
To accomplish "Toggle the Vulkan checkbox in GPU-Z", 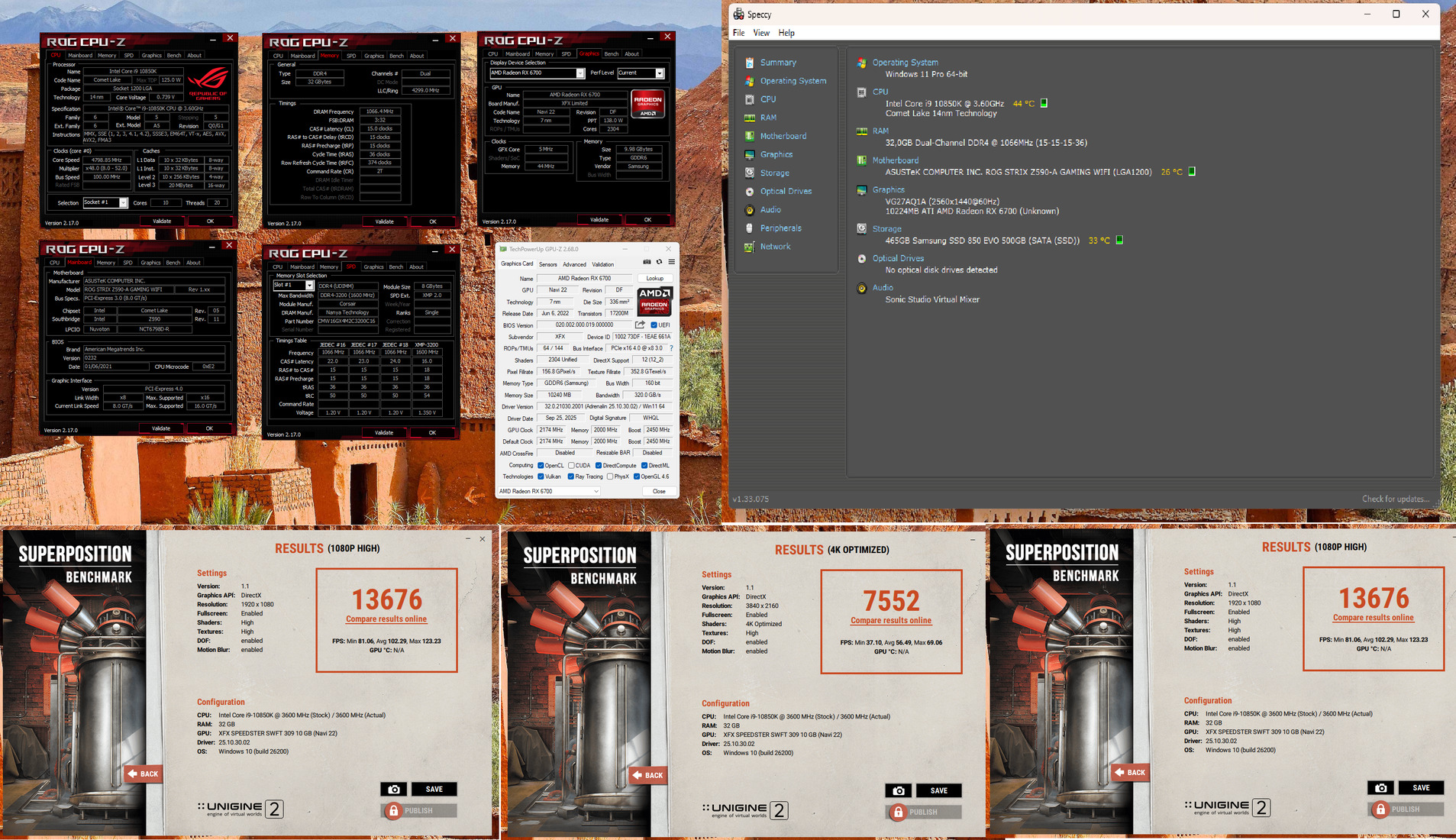I will 541,477.
